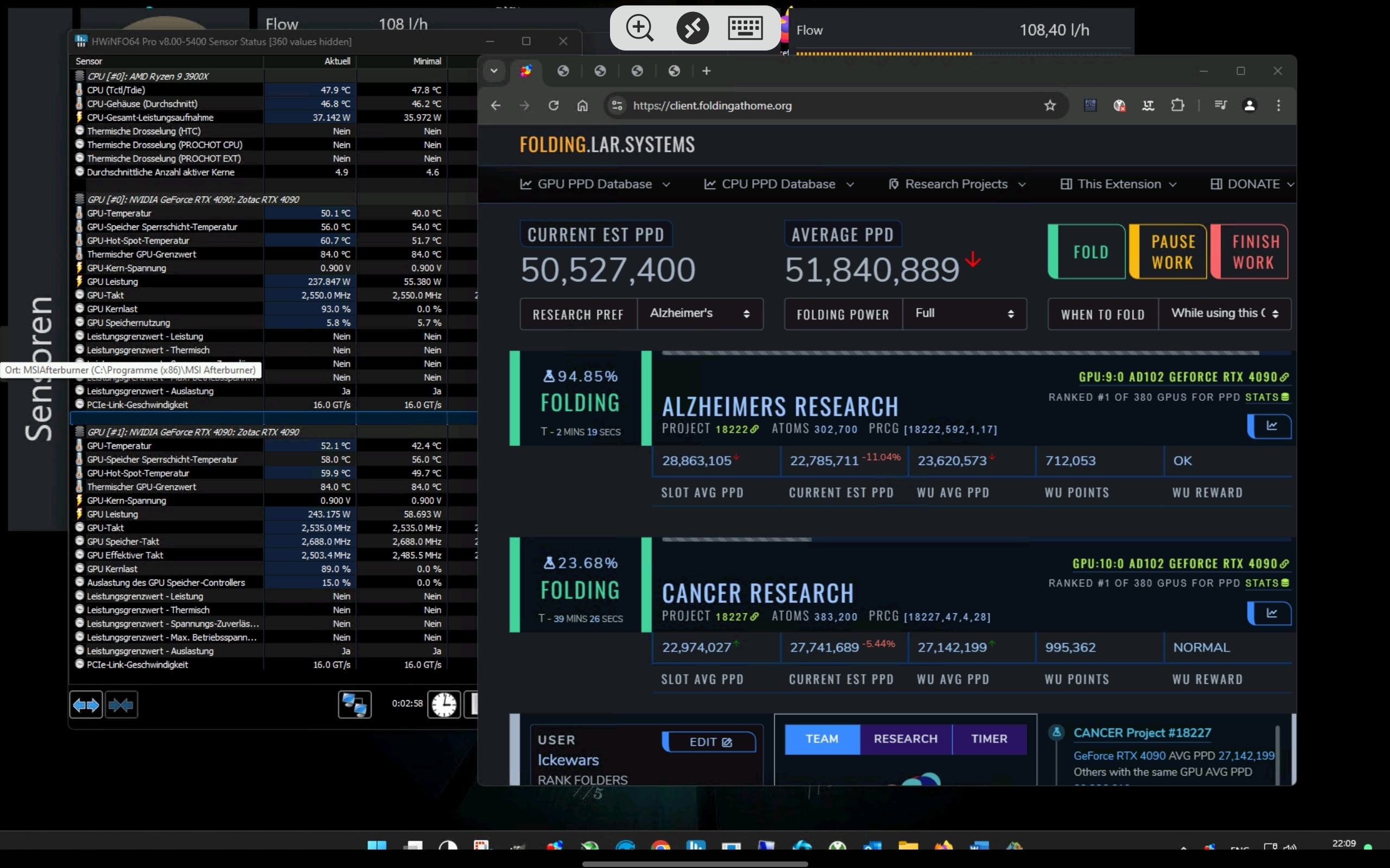1390x868 pixels.
Task: Open the Extensions puzzle-piece menu
Action: [1178, 105]
